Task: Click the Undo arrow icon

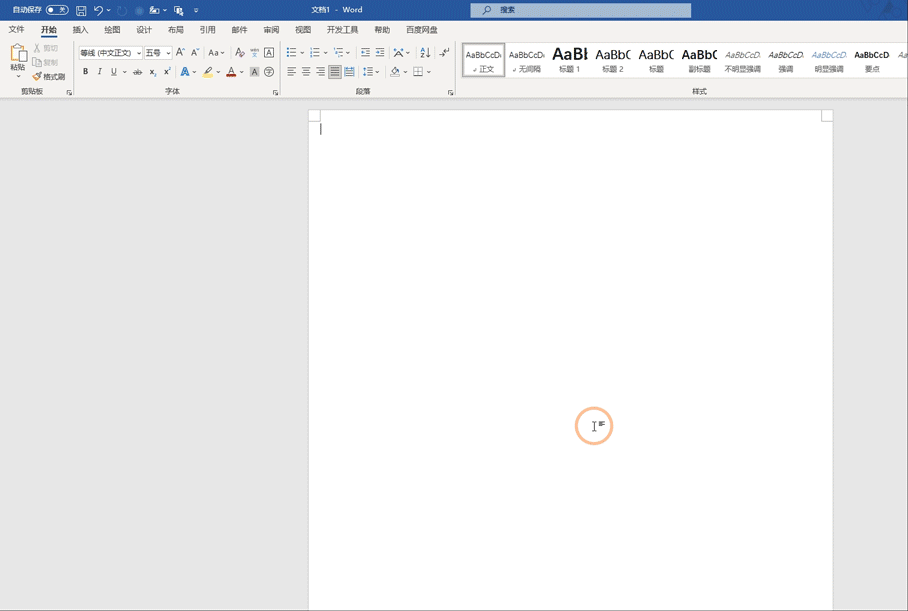Action: point(98,10)
